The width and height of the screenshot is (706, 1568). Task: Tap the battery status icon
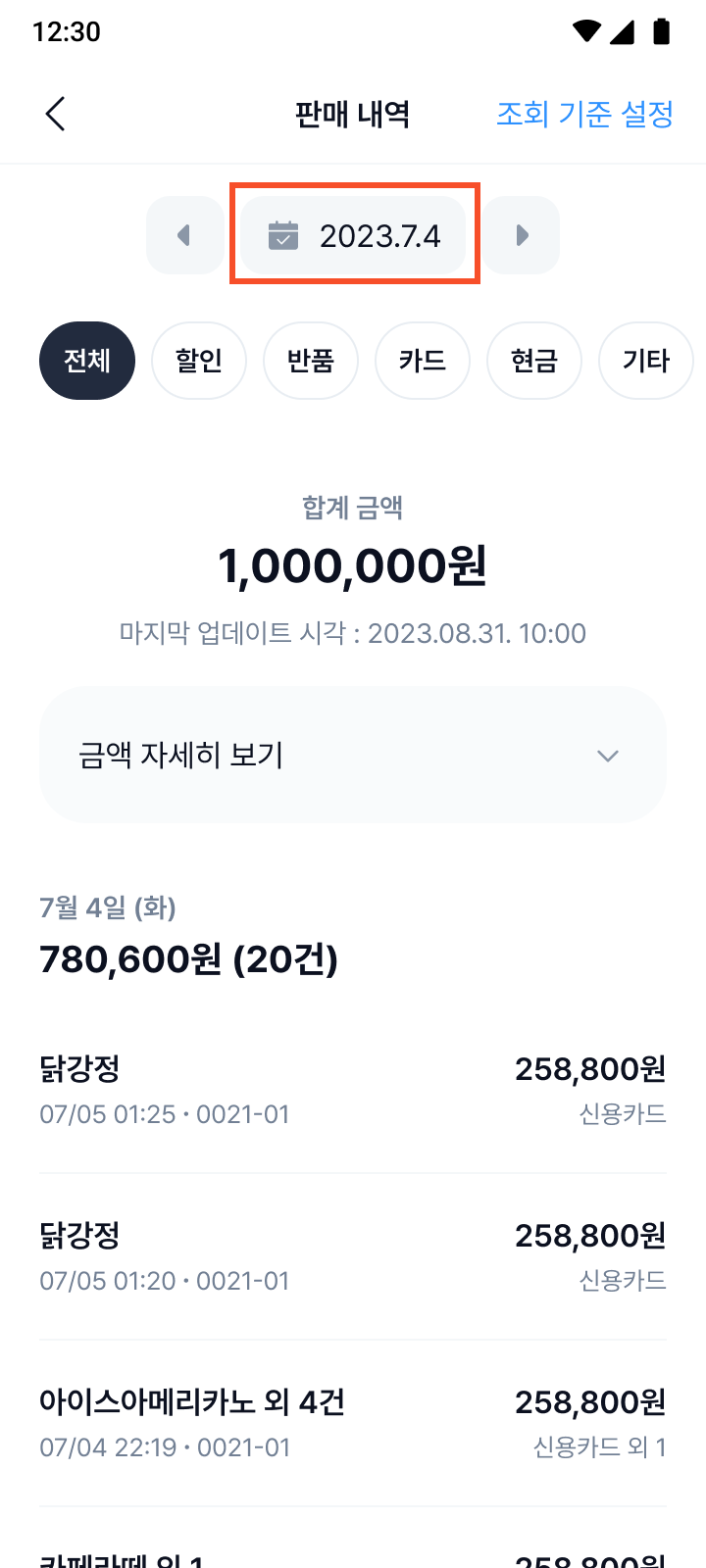pyautogui.click(x=662, y=31)
